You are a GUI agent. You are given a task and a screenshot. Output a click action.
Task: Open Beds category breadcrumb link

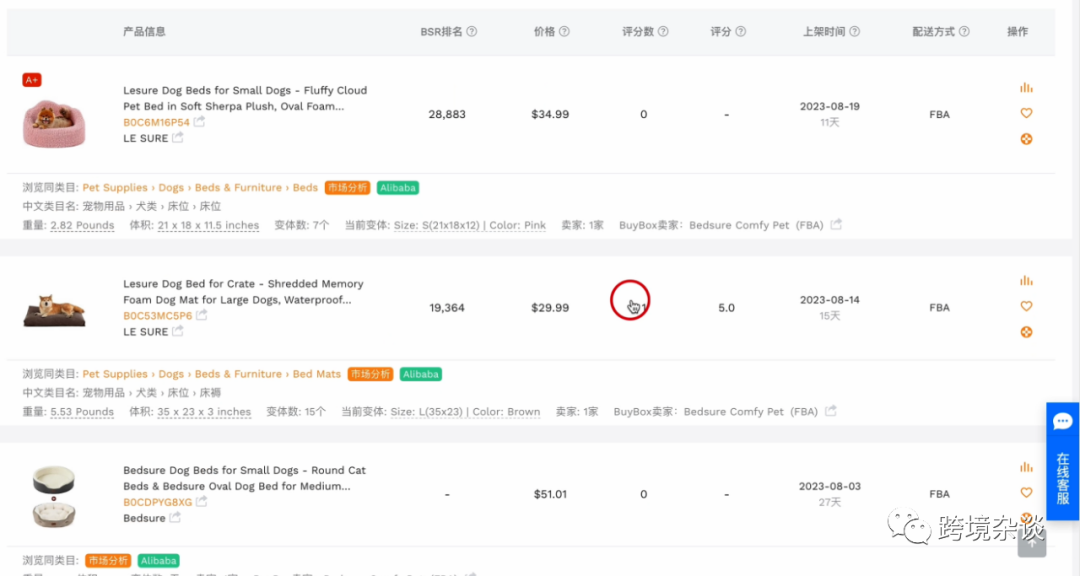pos(305,187)
